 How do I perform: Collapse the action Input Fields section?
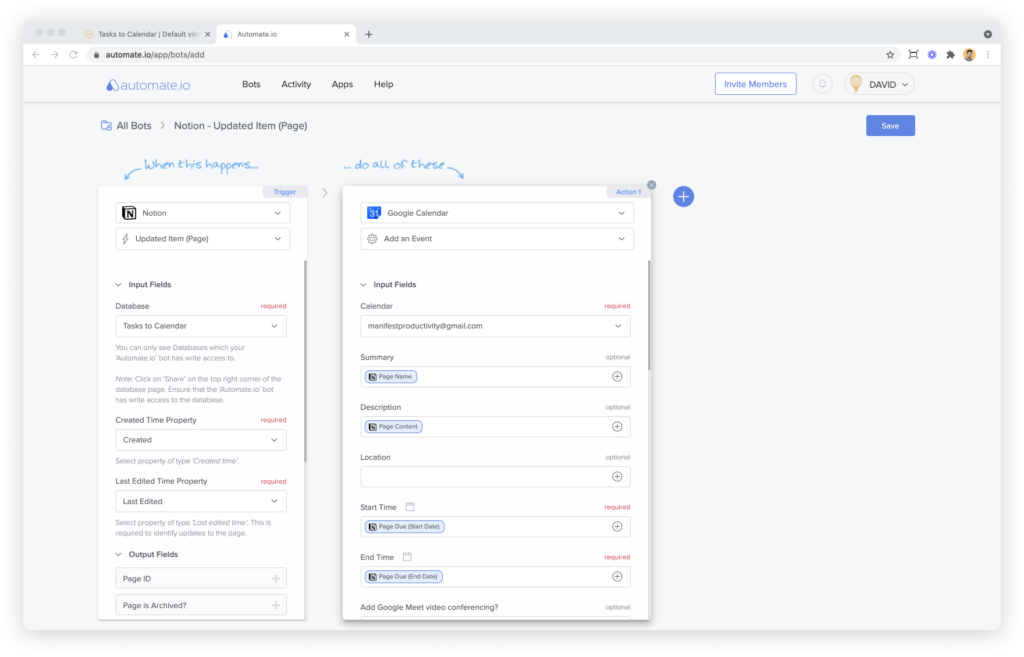(x=363, y=285)
